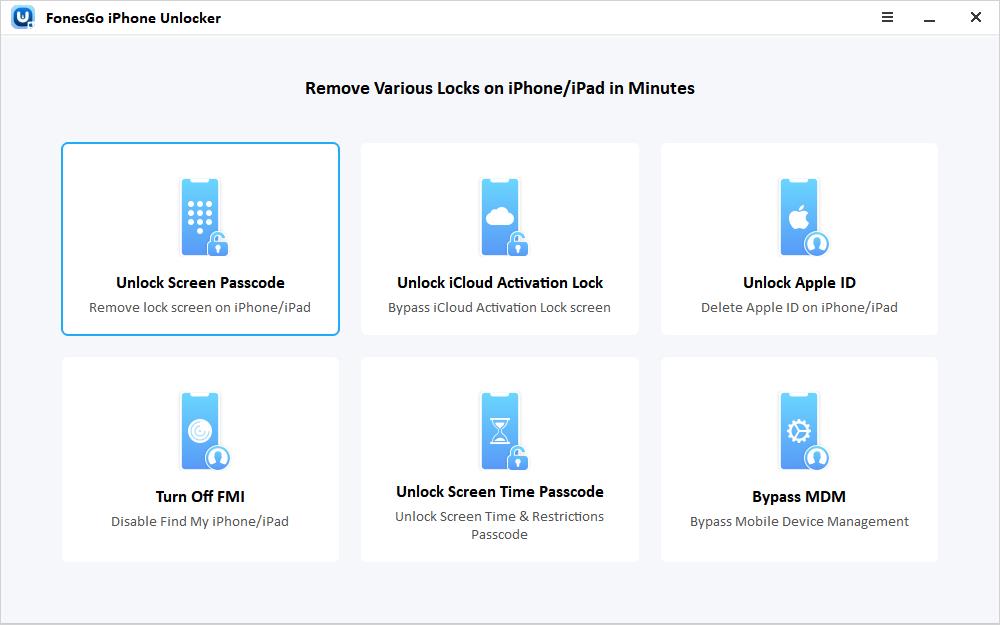Click "Disable Find My iPhone/iPad" description text
Screen dimensions: 1000x625
click(200, 522)
